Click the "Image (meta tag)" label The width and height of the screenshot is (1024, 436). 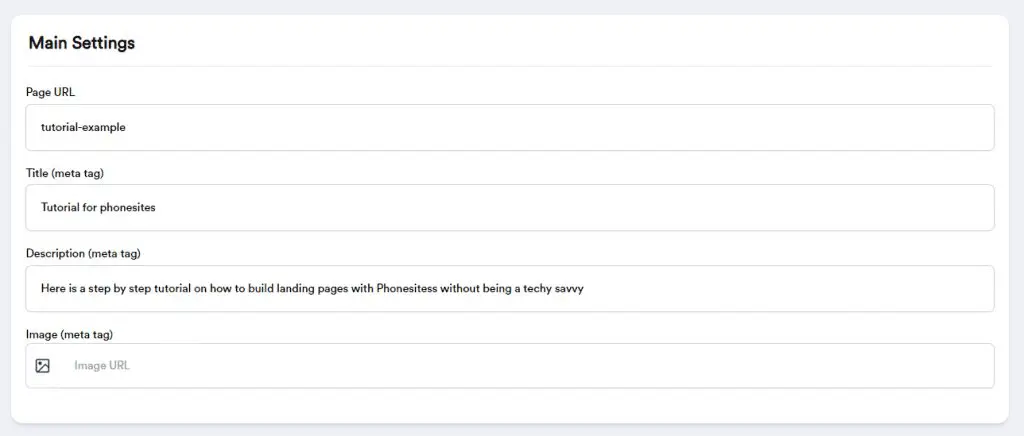pos(66,333)
